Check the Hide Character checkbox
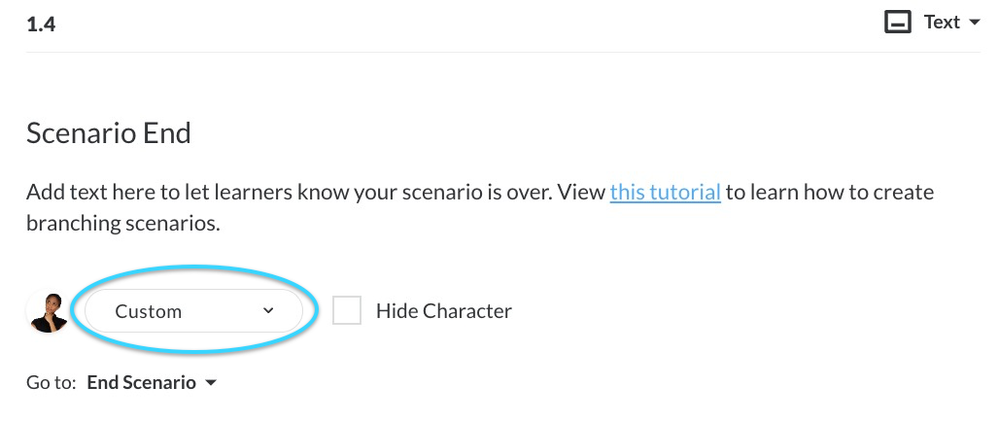 pos(347,311)
